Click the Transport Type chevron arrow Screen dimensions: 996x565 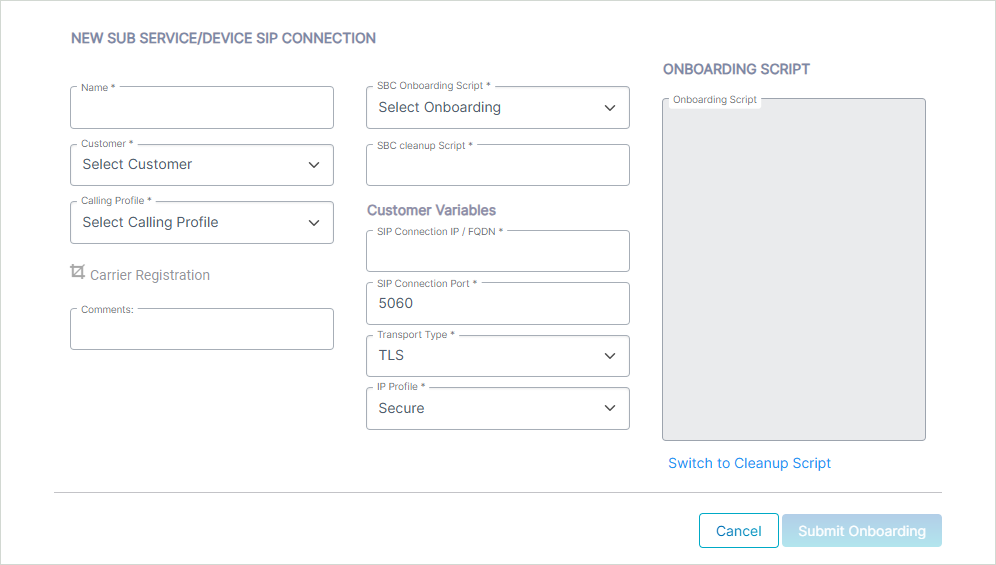[610, 356]
